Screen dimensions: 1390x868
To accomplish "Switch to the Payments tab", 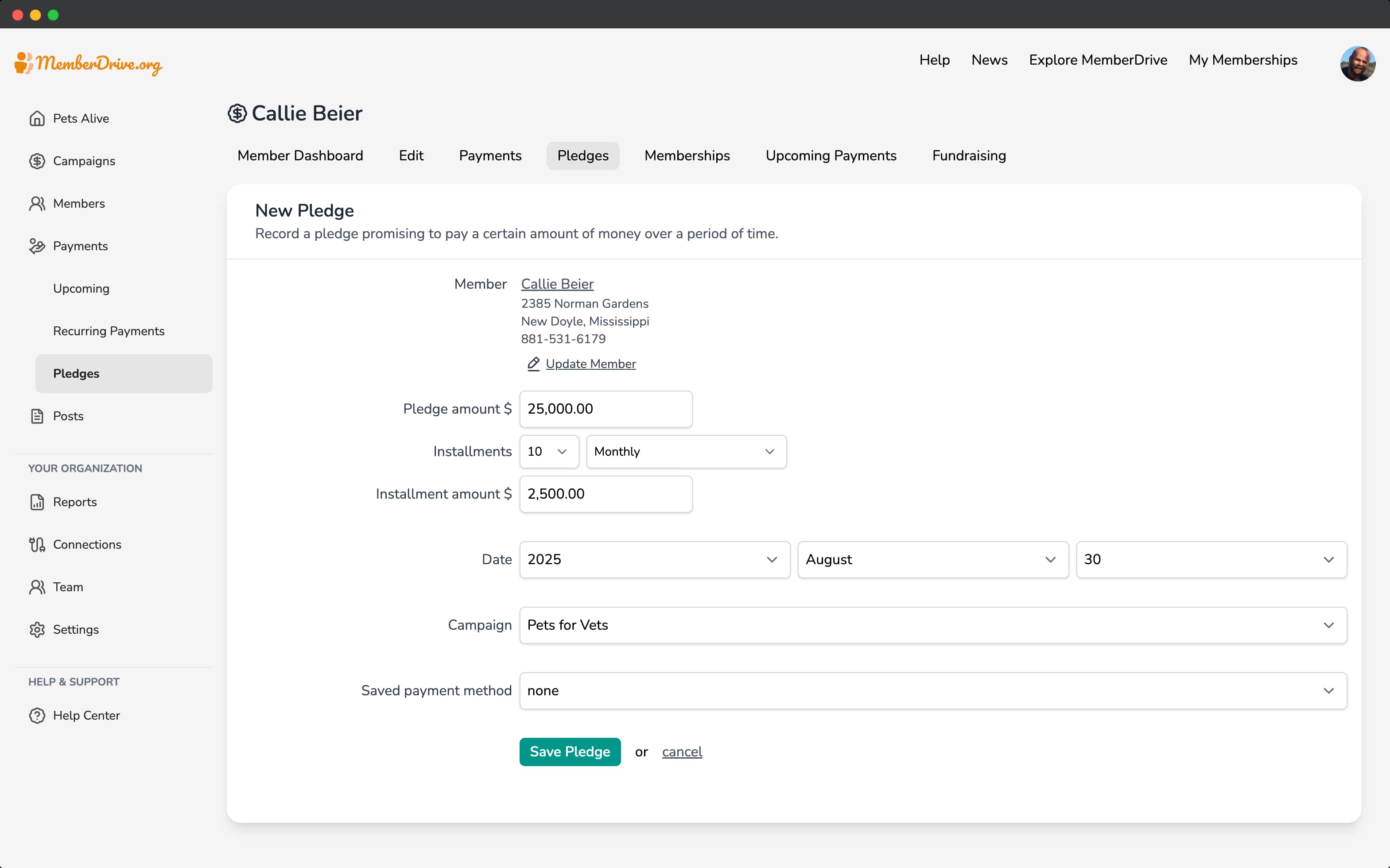I will click(x=490, y=155).
